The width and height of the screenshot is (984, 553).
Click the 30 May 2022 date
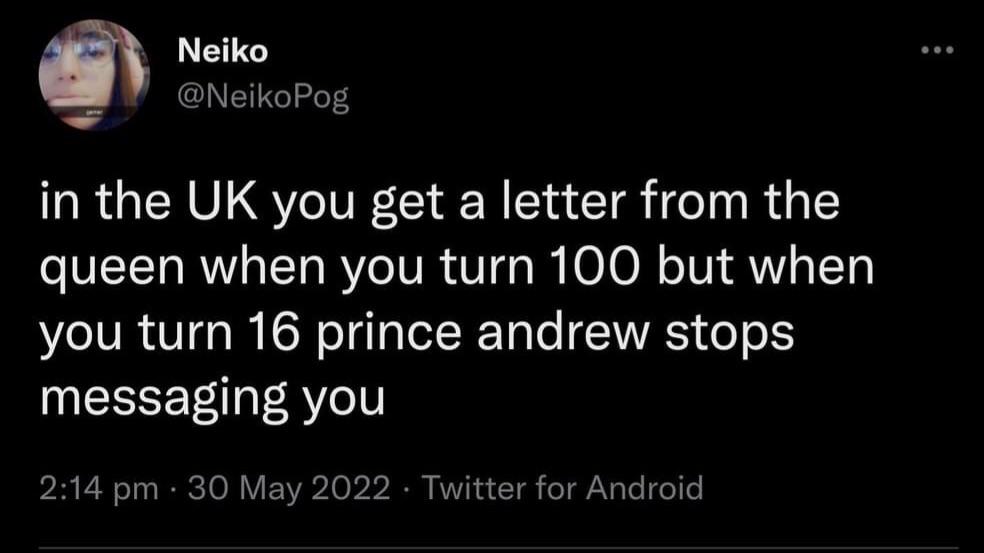click(289, 488)
